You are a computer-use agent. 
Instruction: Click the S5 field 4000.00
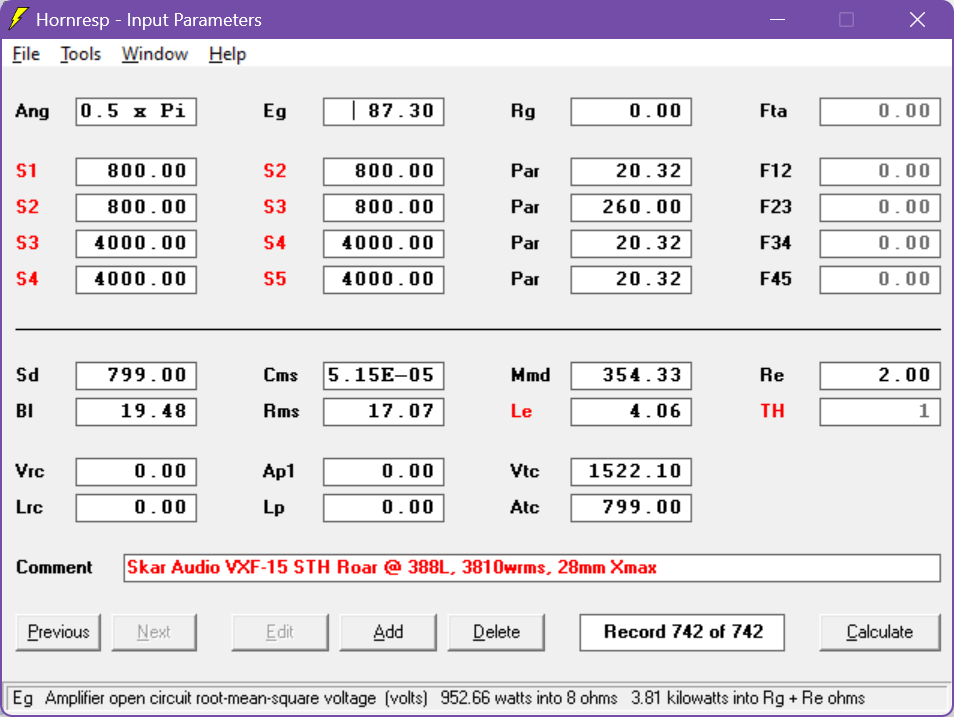[384, 279]
